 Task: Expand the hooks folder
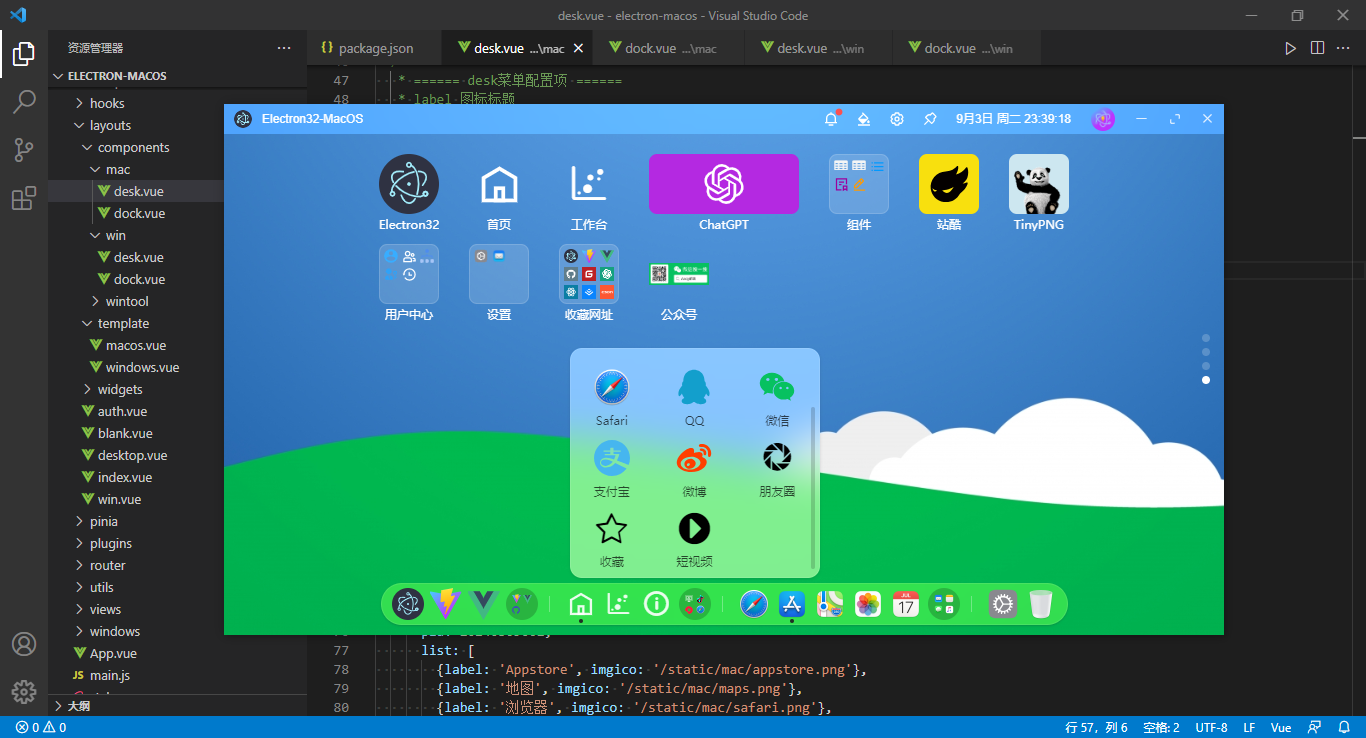(x=178, y=103)
